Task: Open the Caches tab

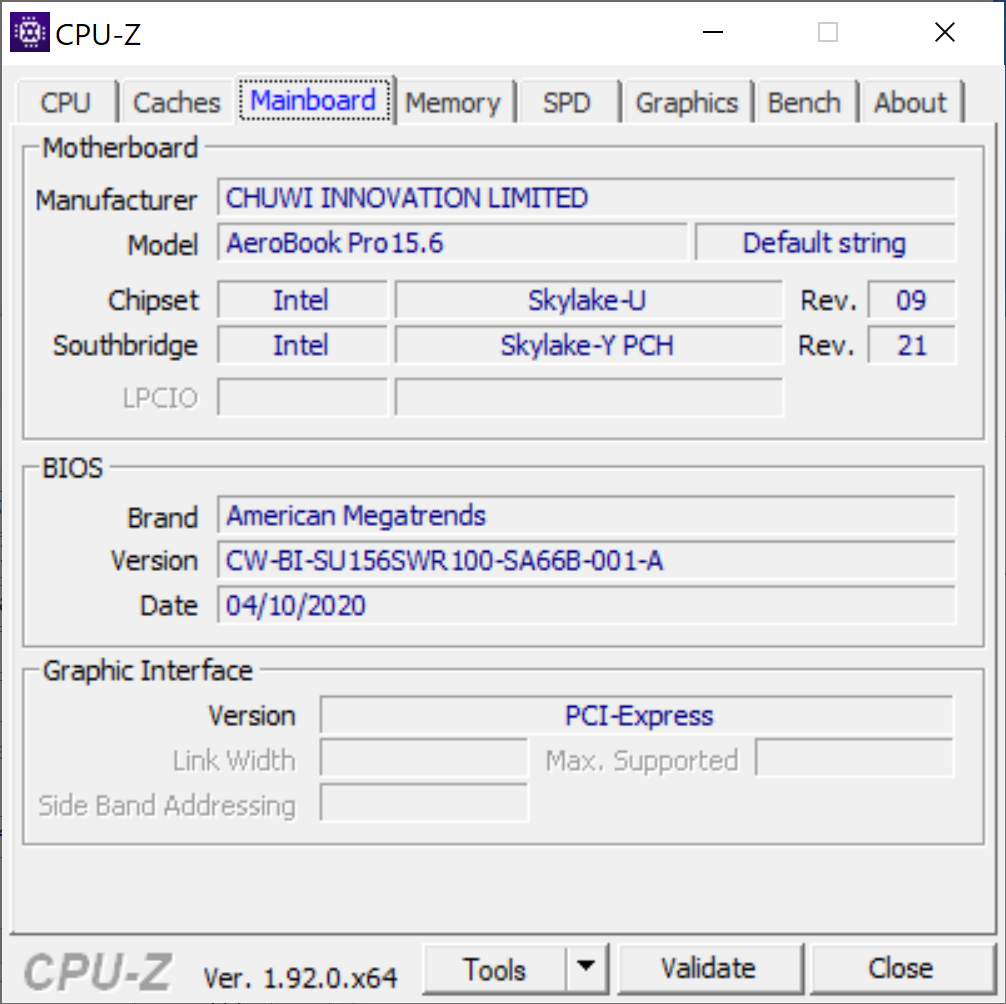Action: pos(176,103)
